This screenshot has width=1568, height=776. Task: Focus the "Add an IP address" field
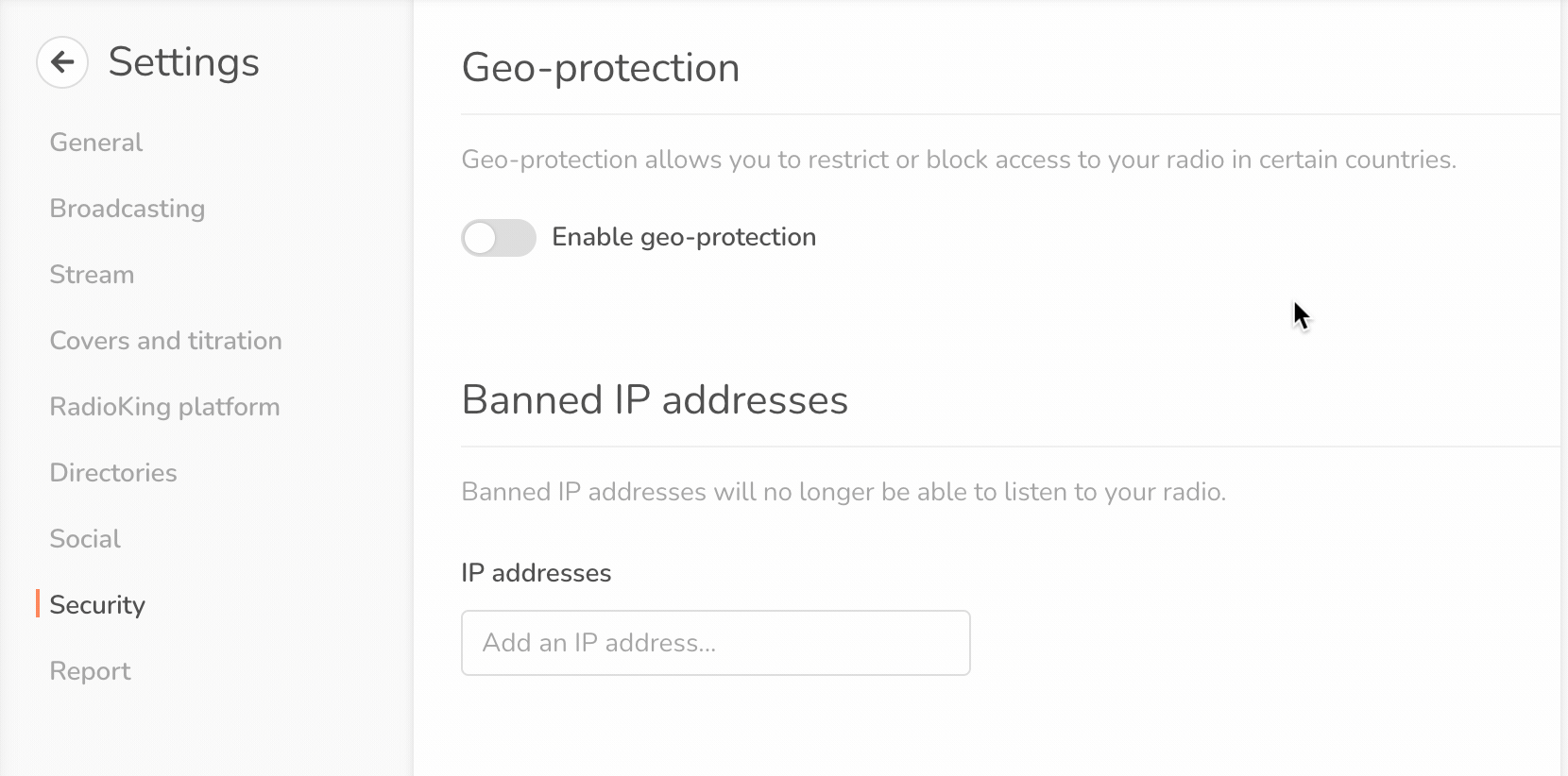click(x=715, y=643)
